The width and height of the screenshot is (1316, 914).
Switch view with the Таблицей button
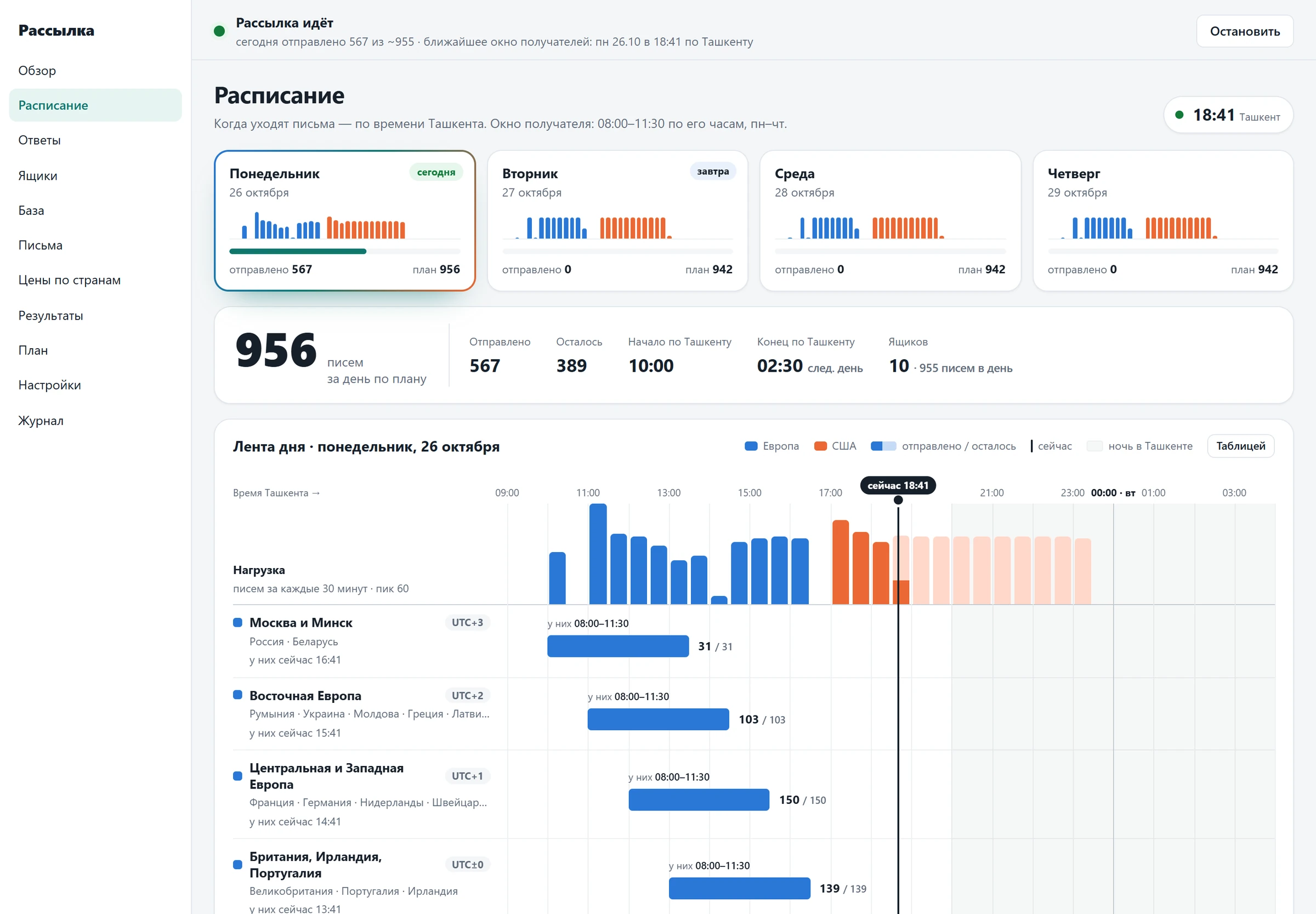point(1240,446)
